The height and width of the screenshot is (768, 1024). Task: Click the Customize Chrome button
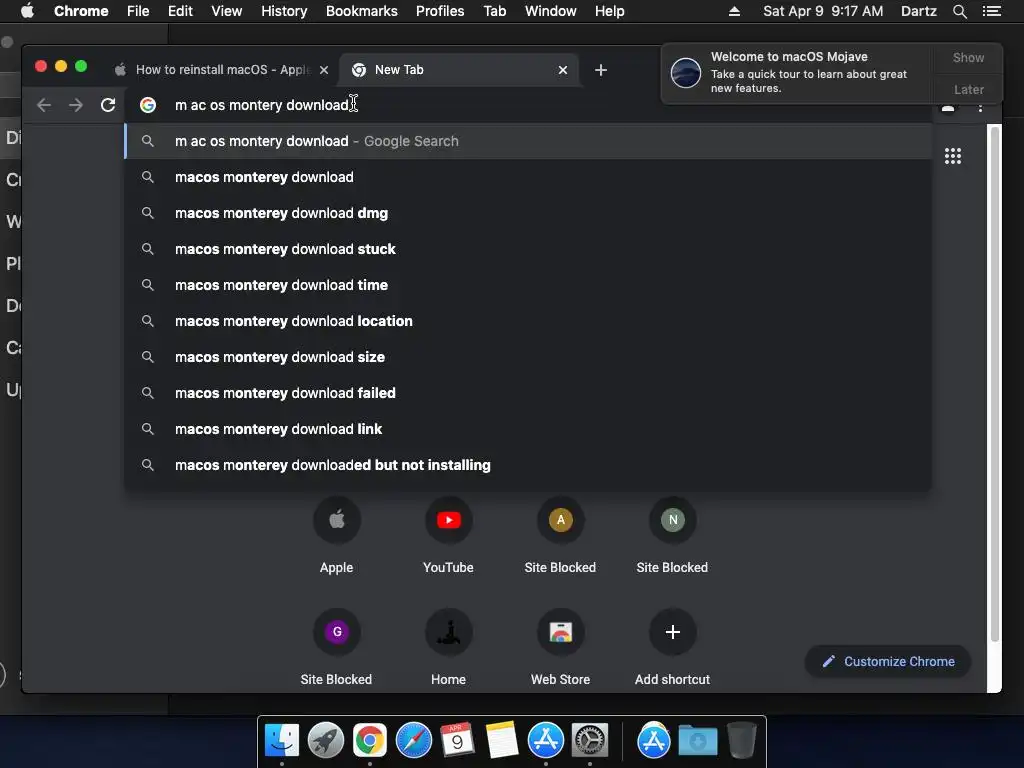889,662
